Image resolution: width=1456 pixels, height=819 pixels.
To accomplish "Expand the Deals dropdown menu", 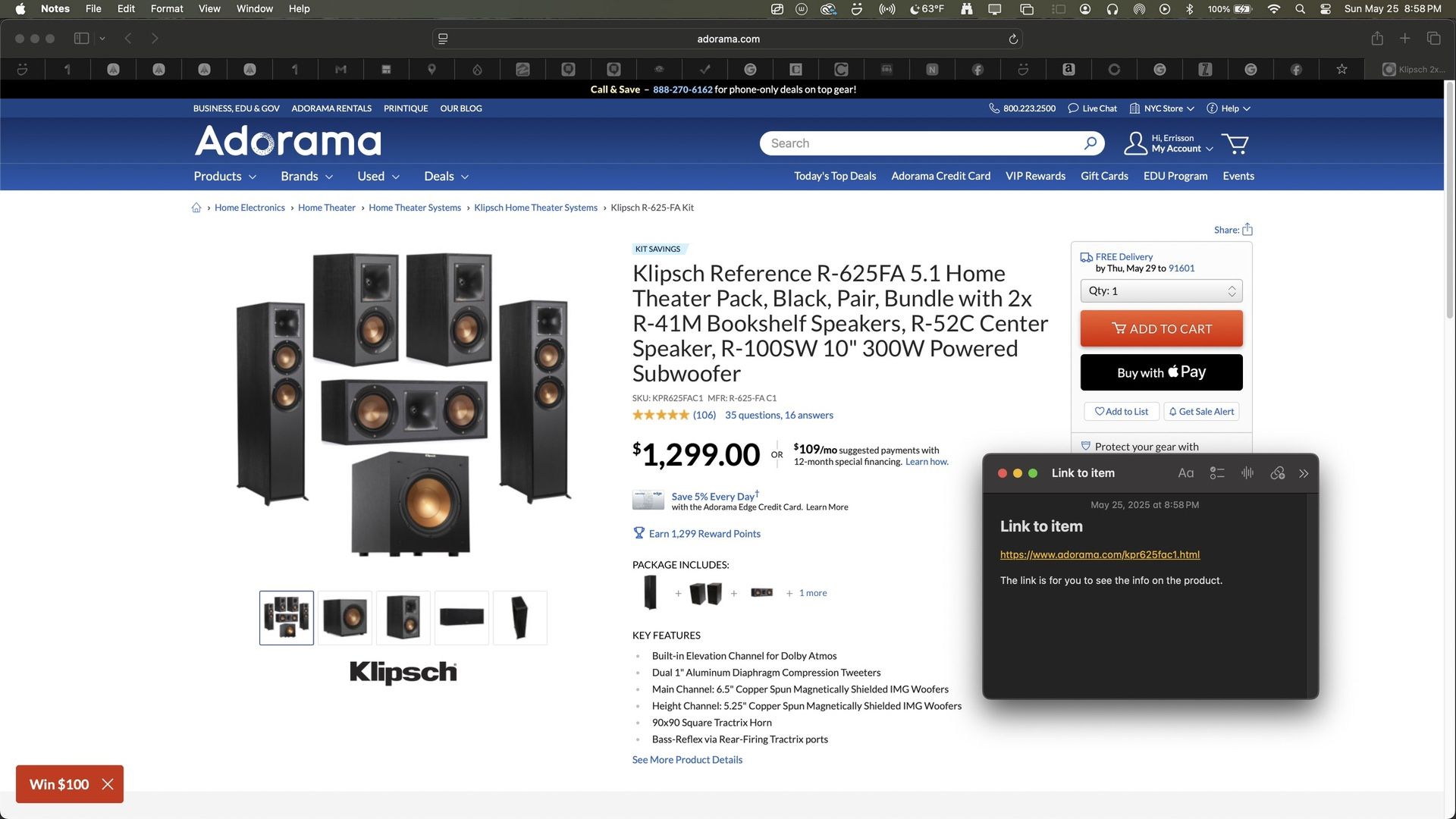I will 446,176.
